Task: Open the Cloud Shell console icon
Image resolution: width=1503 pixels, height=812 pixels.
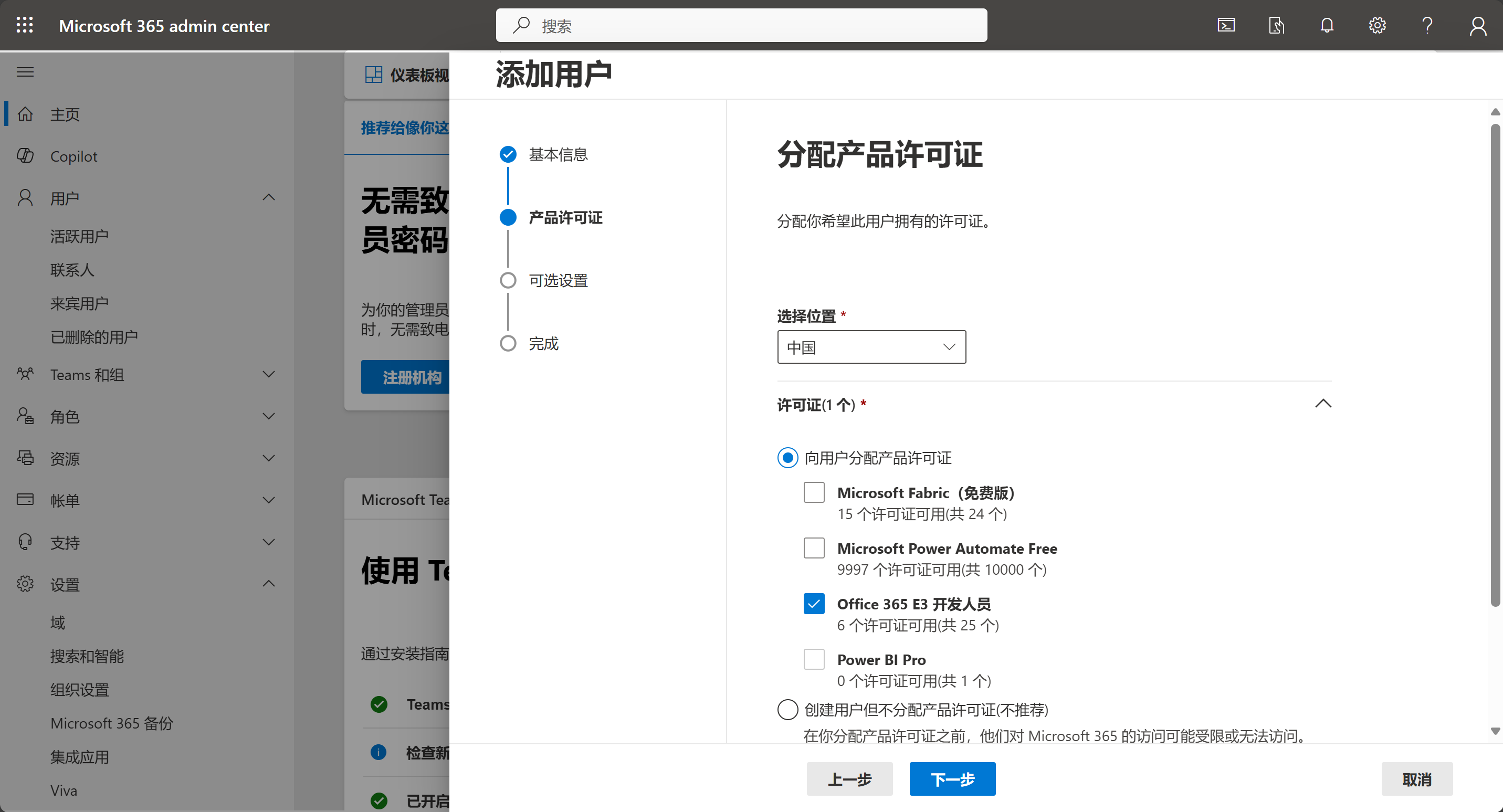Action: (x=1226, y=25)
